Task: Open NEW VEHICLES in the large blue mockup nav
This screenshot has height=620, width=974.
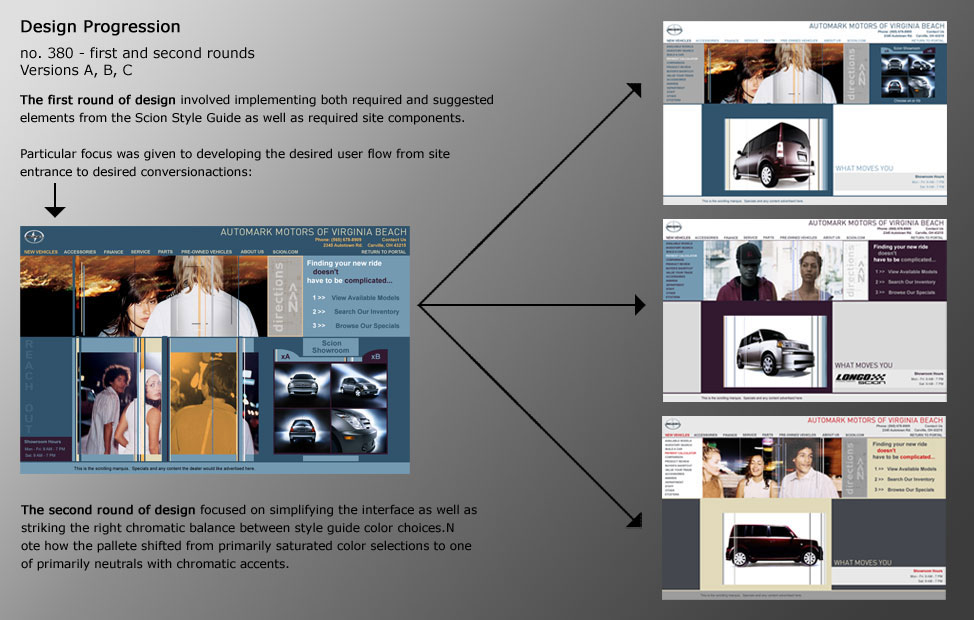Action: click(x=41, y=252)
